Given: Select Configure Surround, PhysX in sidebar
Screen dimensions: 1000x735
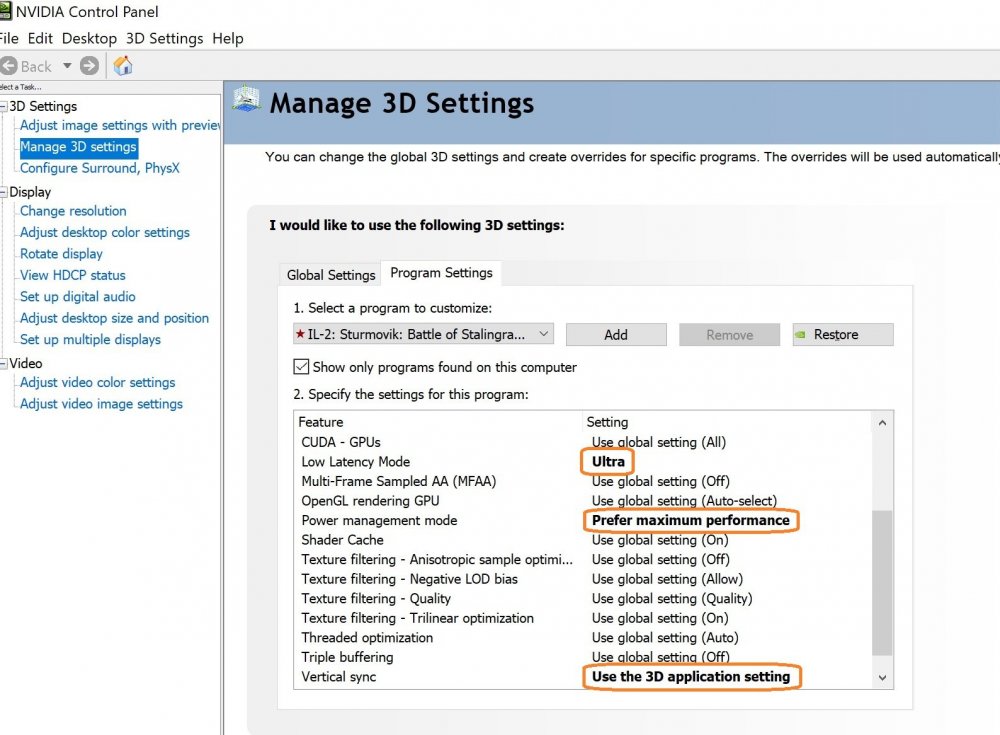Looking at the screenshot, I should click(99, 168).
